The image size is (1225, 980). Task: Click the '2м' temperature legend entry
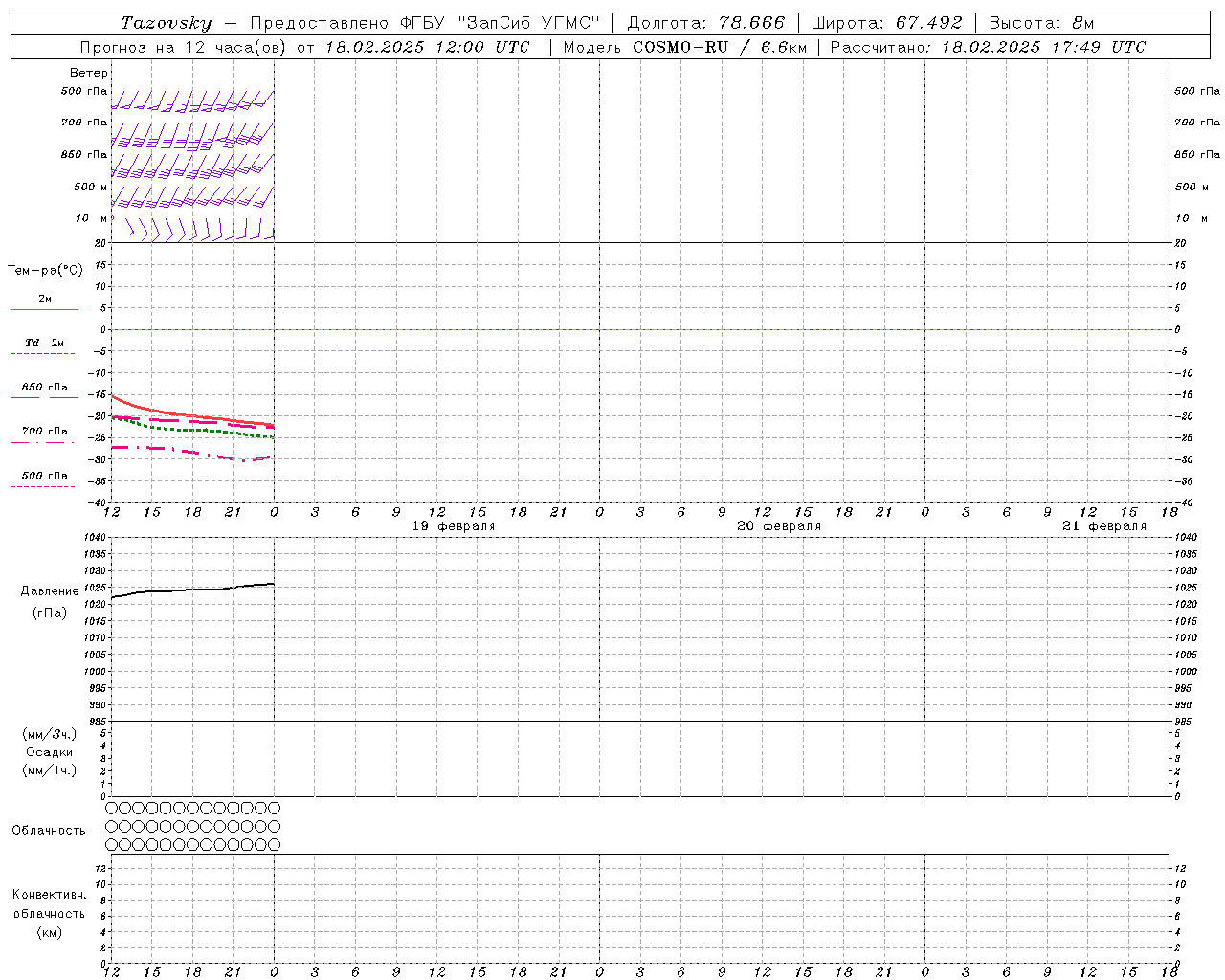pyautogui.click(x=45, y=300)
